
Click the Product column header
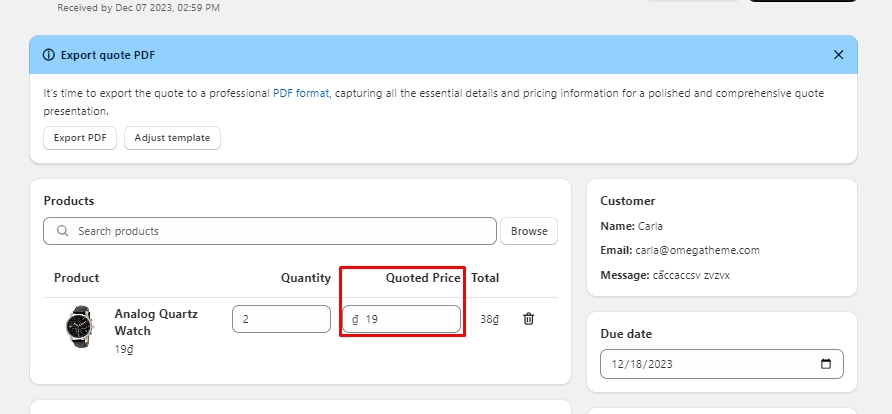(76, 277)
